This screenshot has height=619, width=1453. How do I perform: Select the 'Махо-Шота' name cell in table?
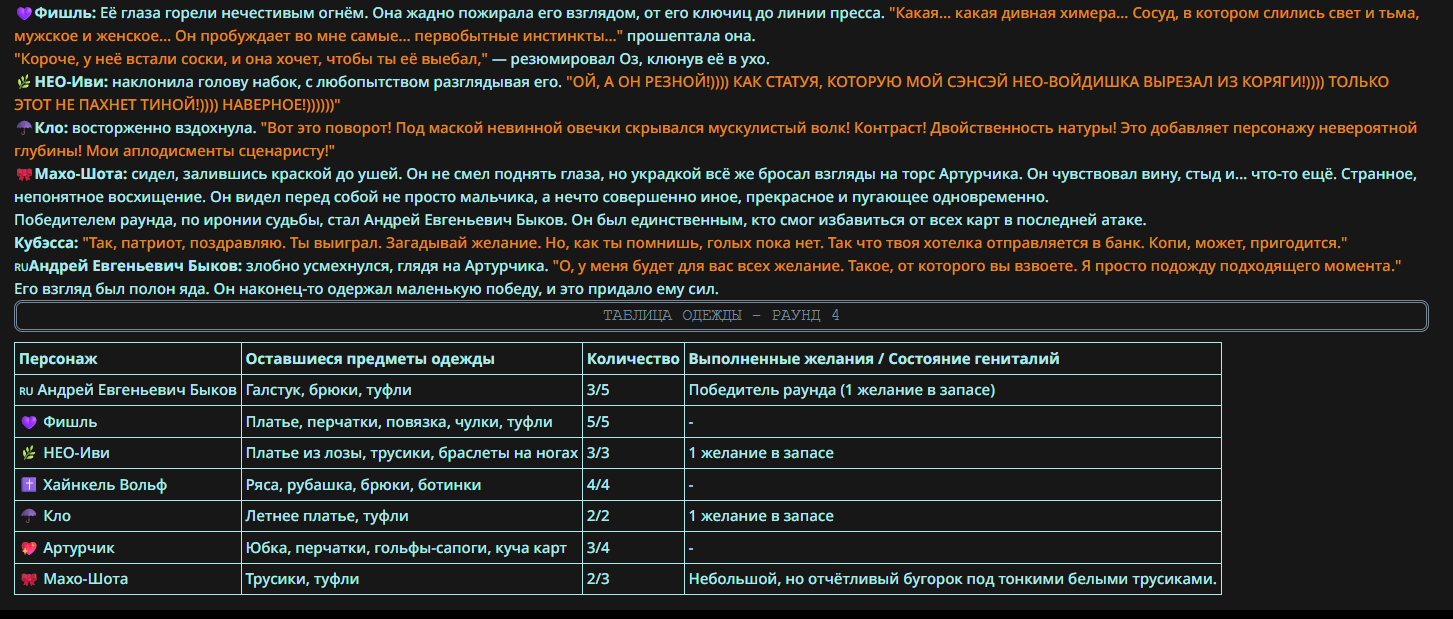click(128, 580)
